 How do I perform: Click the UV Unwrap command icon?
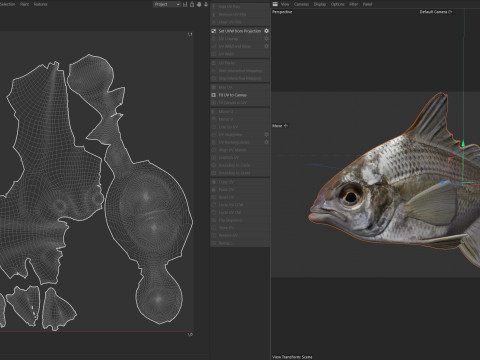click(214, 39)
